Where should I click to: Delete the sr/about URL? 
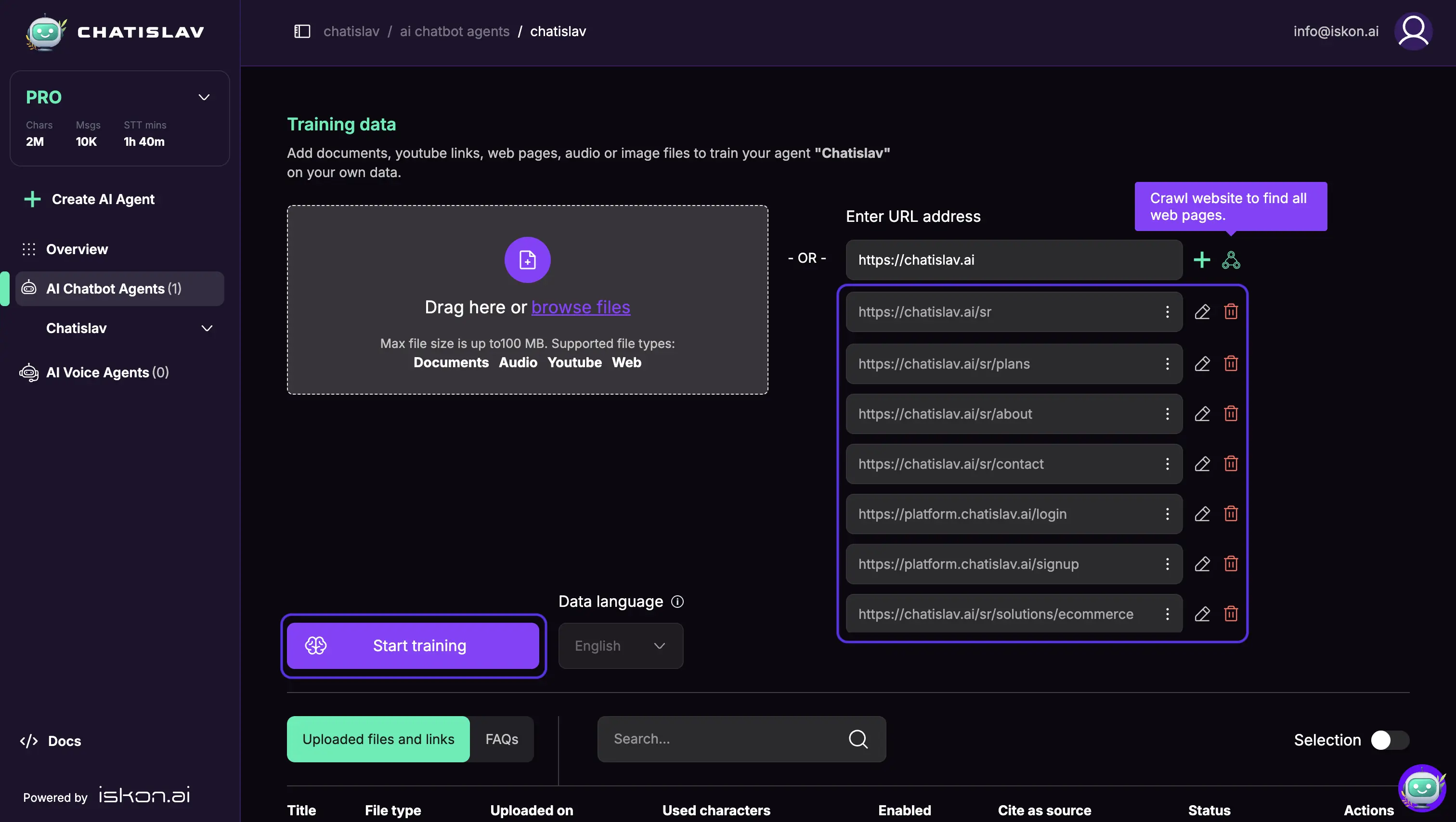tap(1231, 414)
